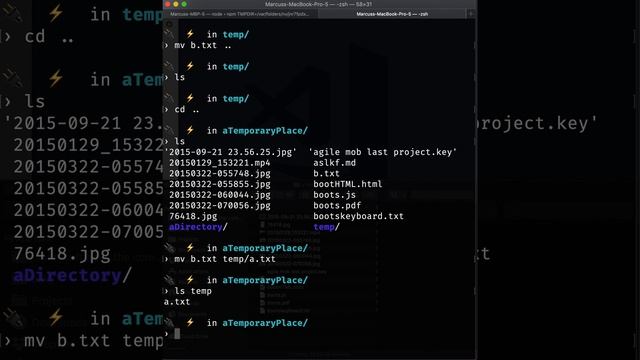Viewport: 640px width, 360px height.
Task: Minimize the terminal with the yellow button
Action: coord(176,4)
